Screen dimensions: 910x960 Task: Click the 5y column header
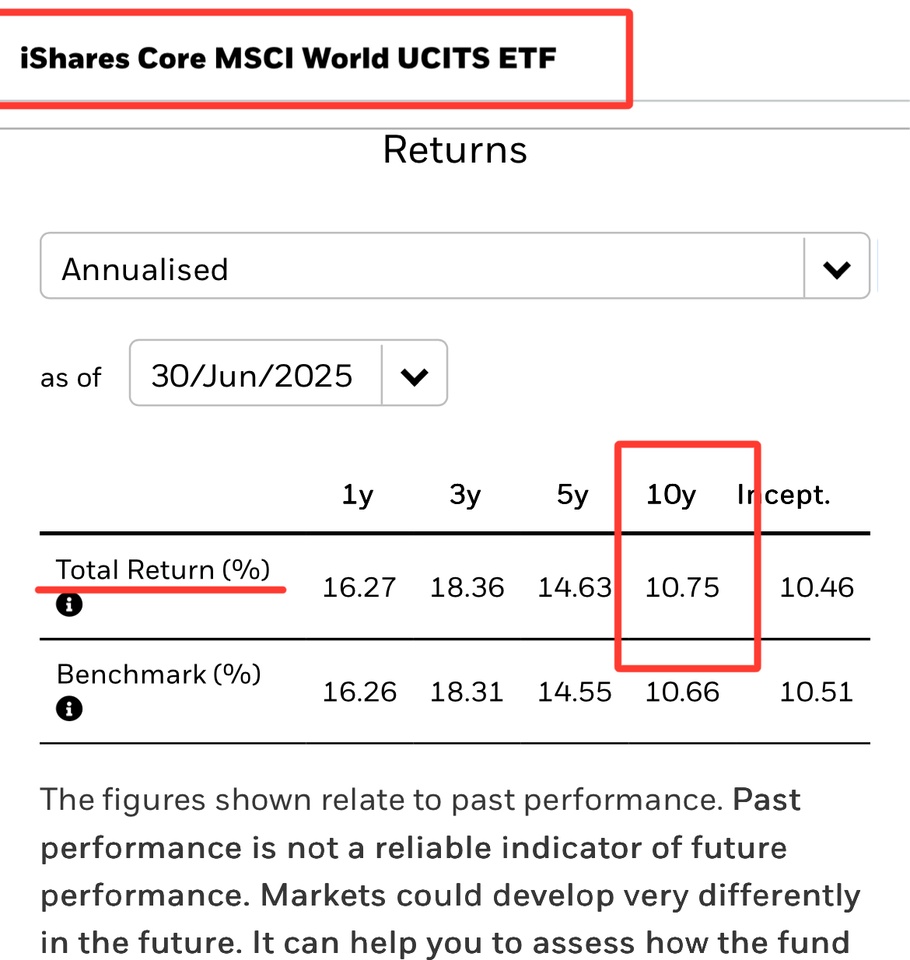[573, 495]
